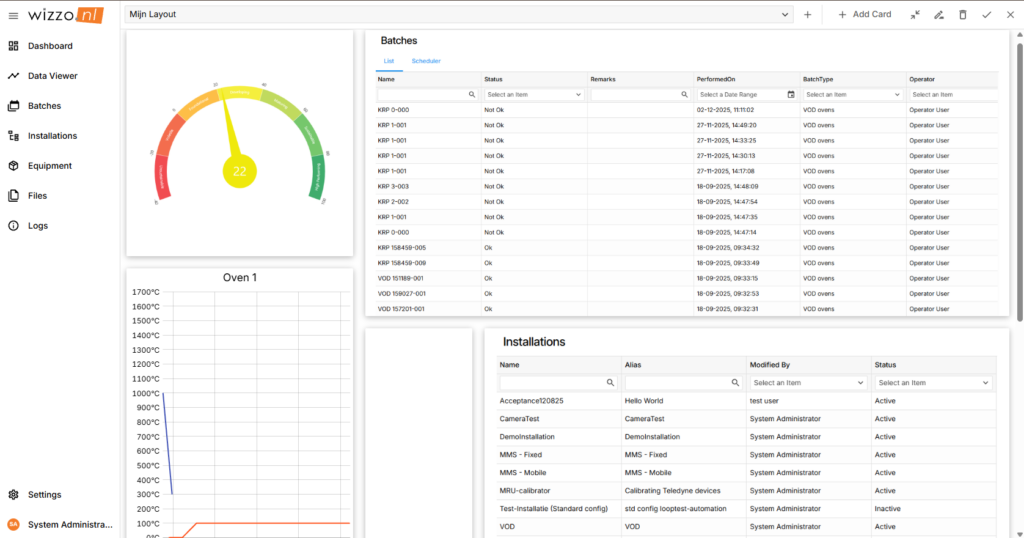Select installation MMS - Mobile row

(x=746, y=473)
